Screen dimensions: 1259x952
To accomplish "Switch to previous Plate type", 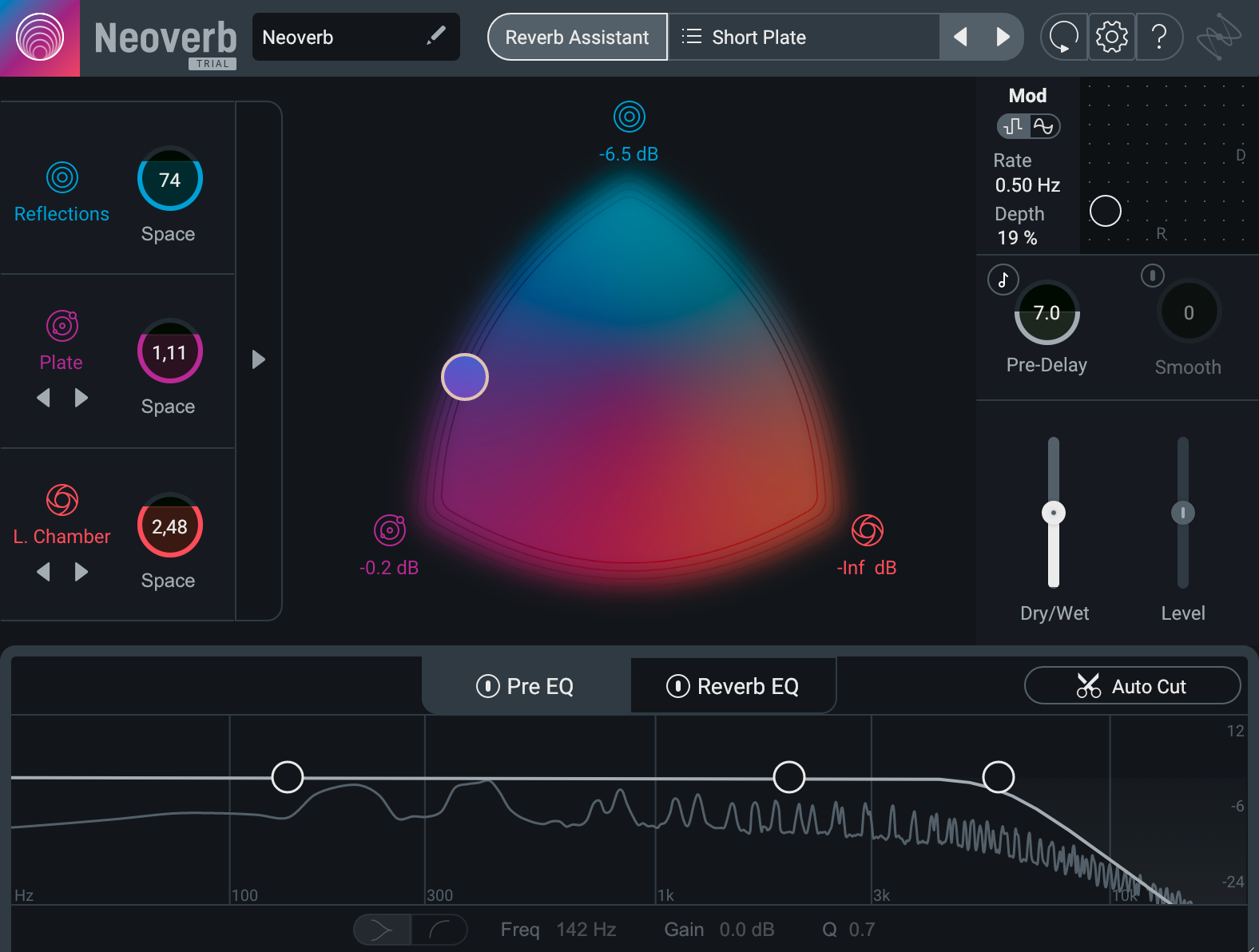I will (44, 398).
